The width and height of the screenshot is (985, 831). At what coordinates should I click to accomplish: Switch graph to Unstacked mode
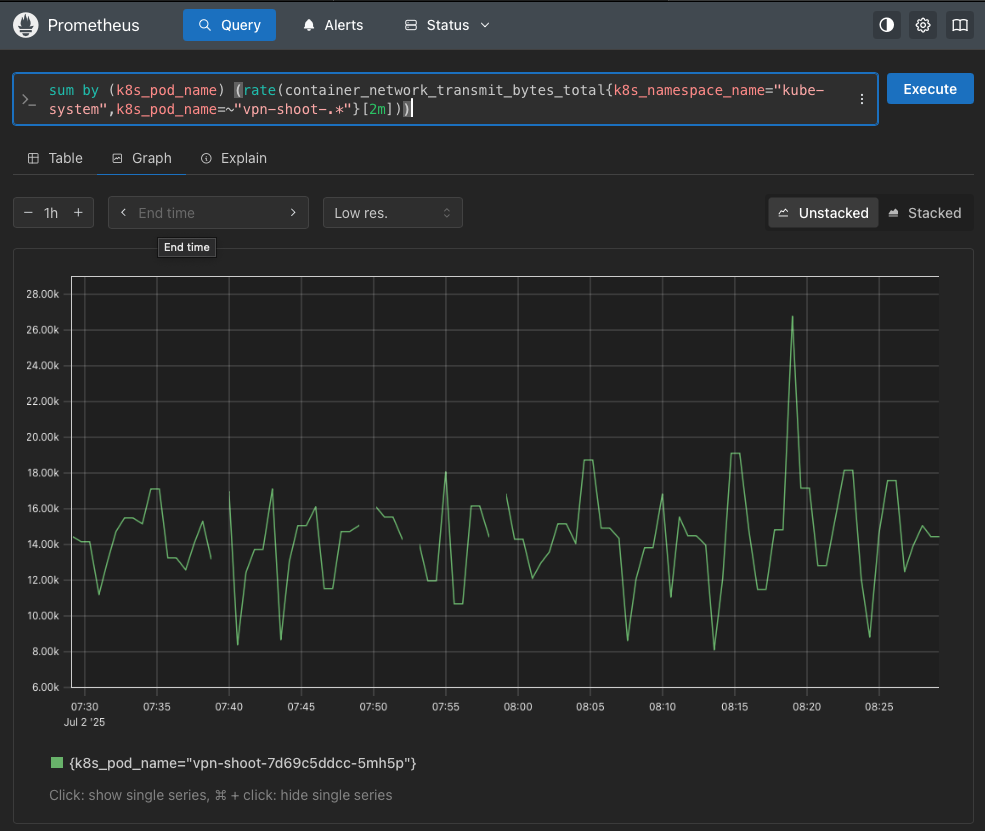823,213
